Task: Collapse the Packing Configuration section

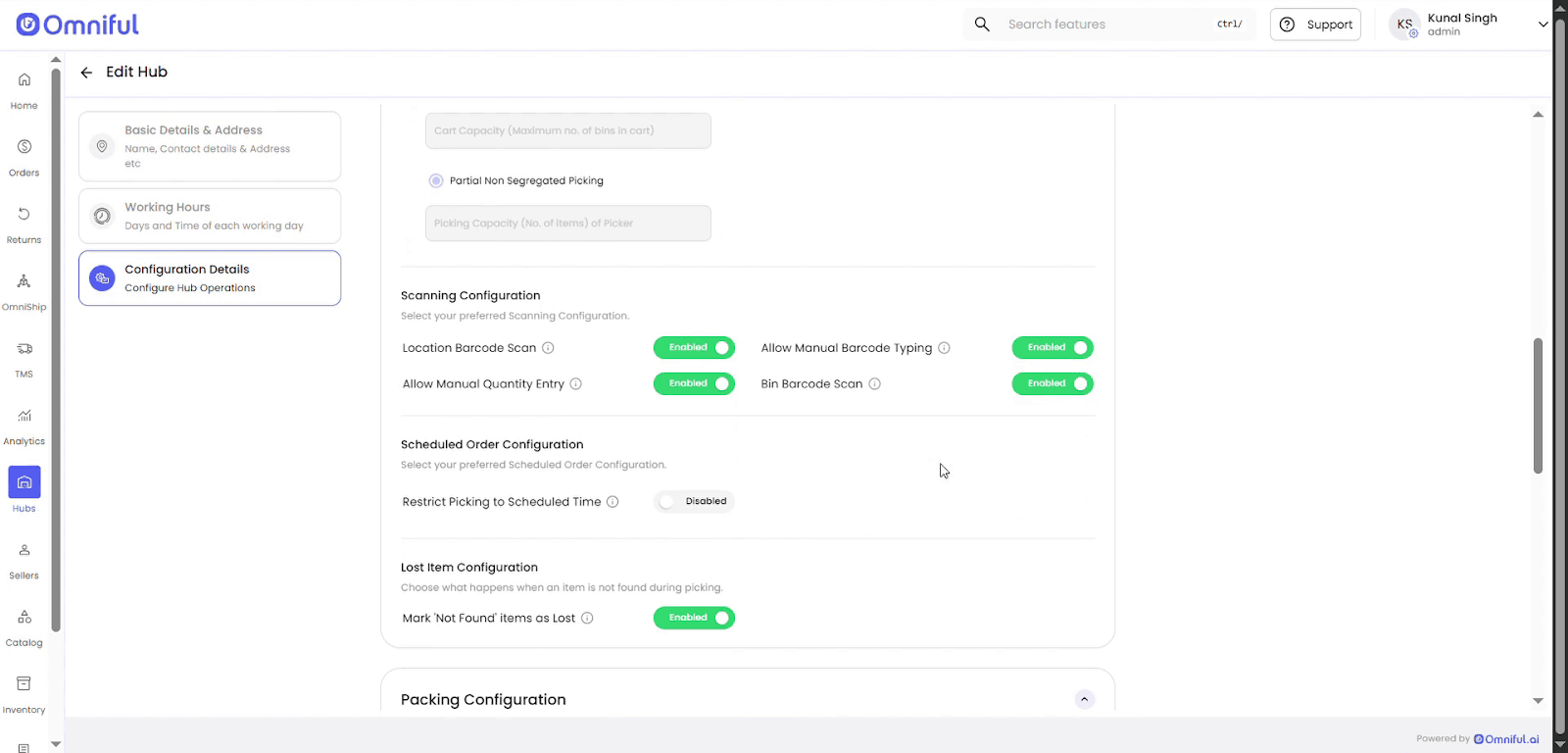Action: pos(1084,699)
